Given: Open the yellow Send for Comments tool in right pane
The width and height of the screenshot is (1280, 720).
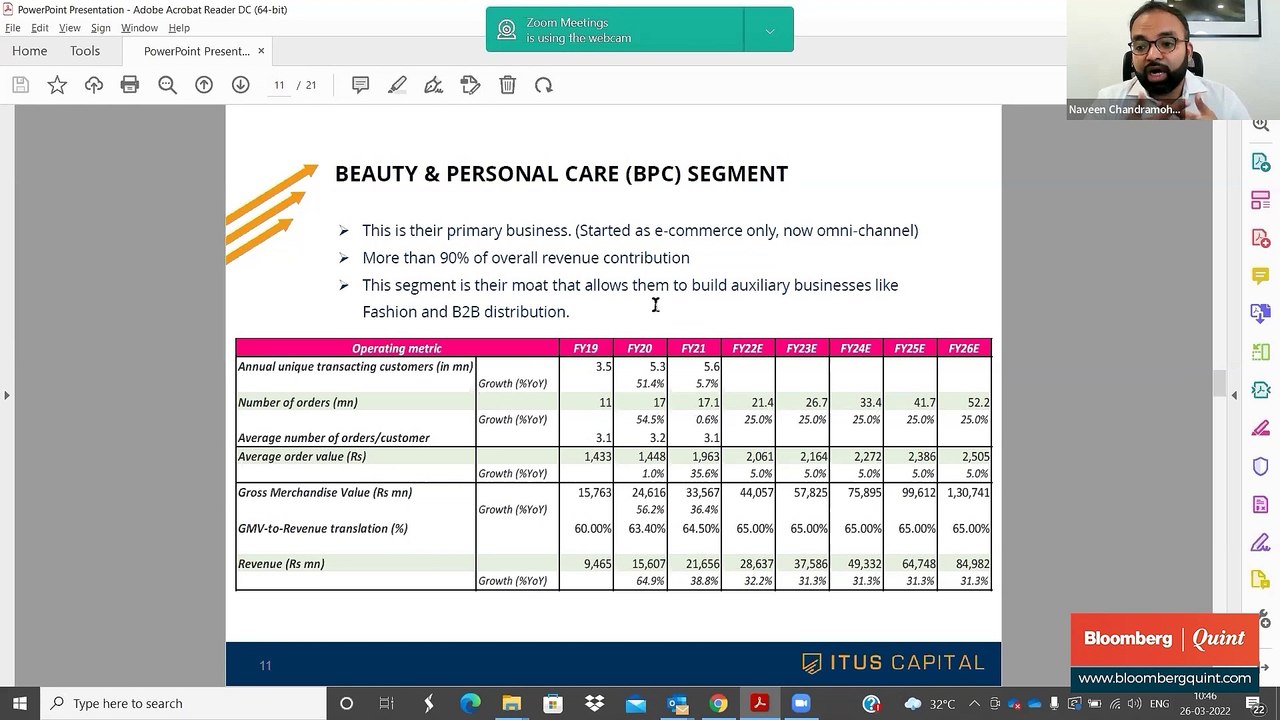Looking at the screenshot, I should pos(1260,580).
